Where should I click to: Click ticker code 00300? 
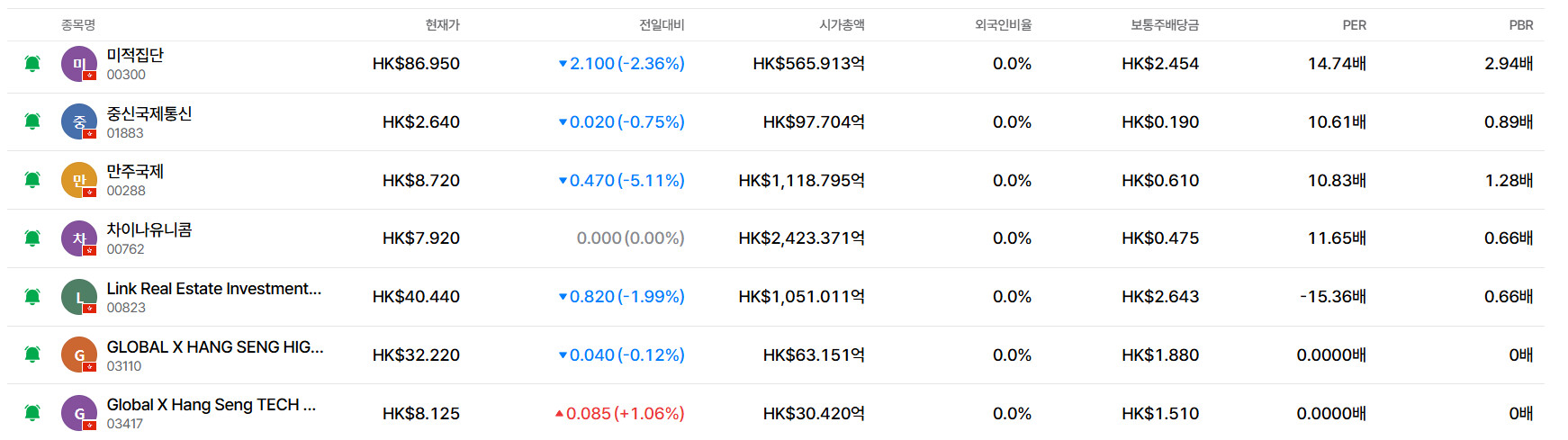pyautogui.click(x=126, y=75)
